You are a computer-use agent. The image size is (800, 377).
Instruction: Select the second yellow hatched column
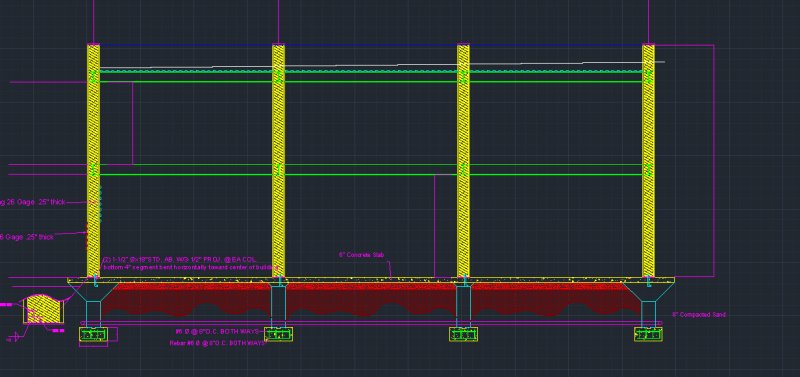(278, 161)
